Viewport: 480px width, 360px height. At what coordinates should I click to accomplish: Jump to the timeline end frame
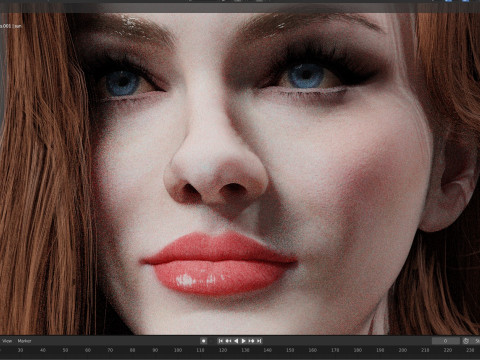pos(259,341)
